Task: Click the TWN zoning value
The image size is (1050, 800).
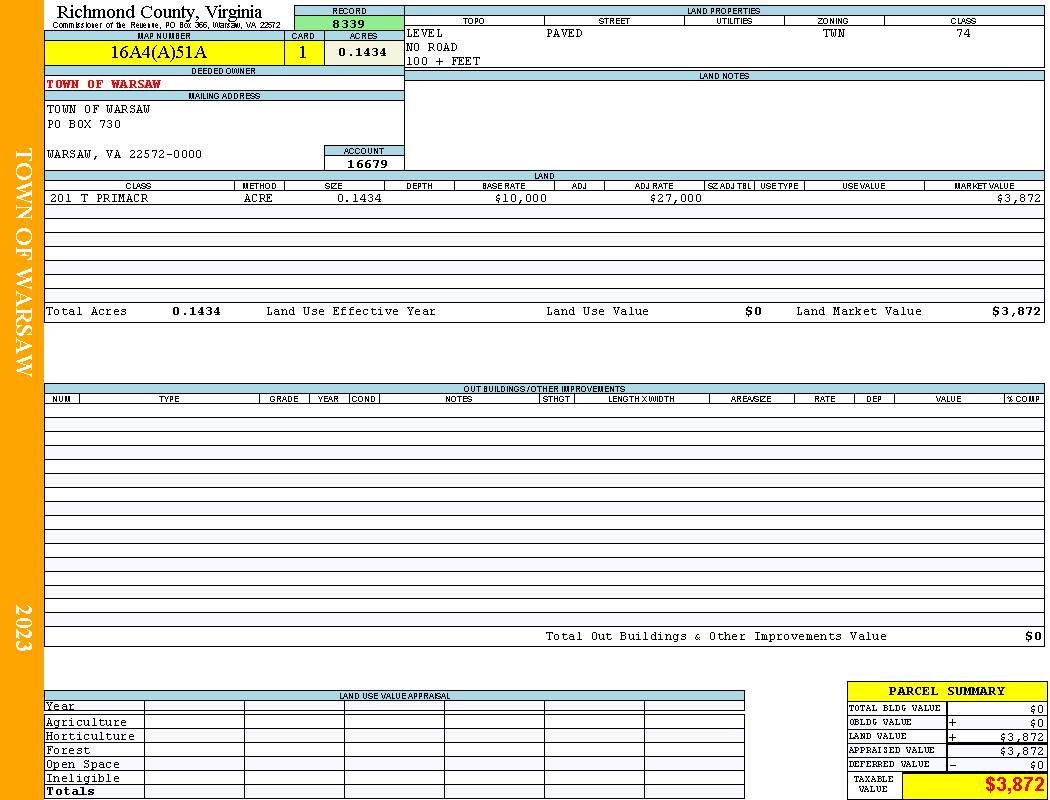Action: 834,33
